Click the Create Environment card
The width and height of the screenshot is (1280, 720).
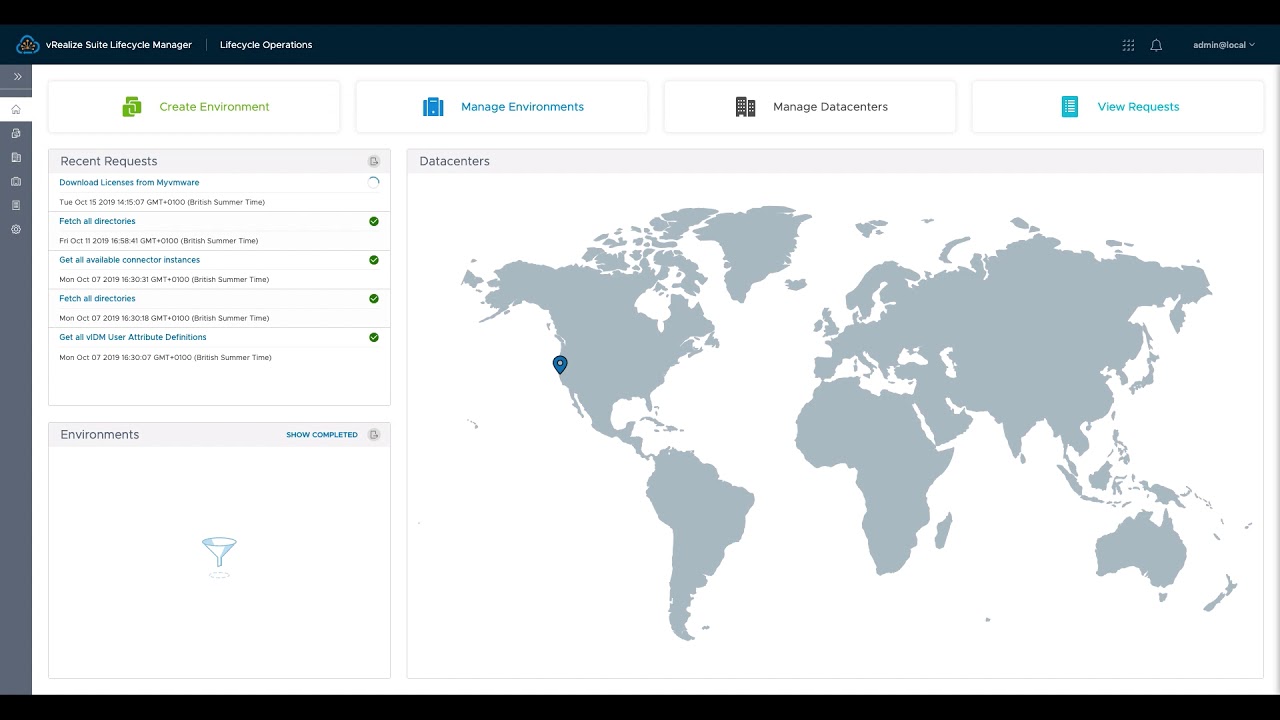point(194,107)
